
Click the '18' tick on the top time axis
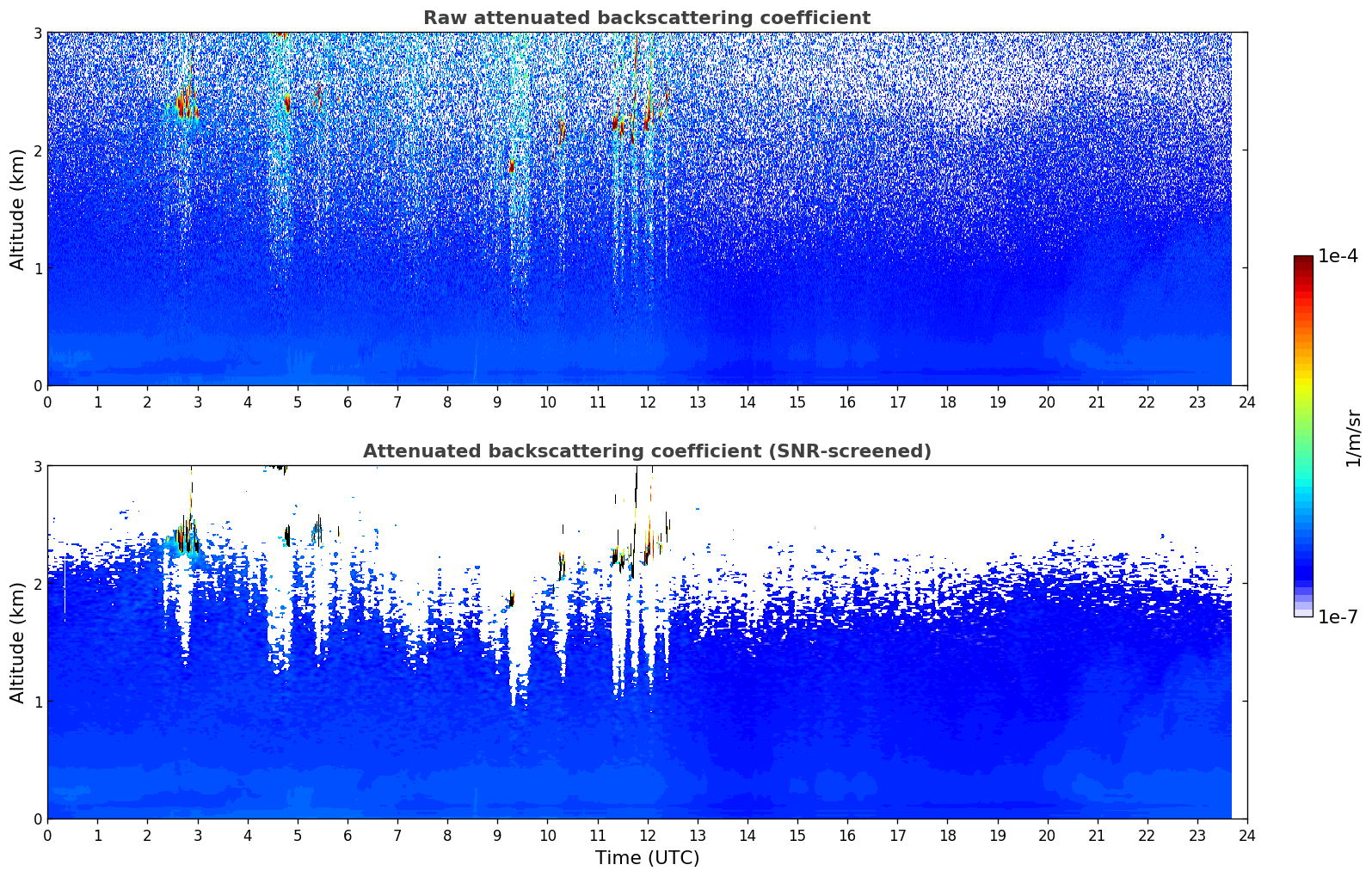coord(947,402)
